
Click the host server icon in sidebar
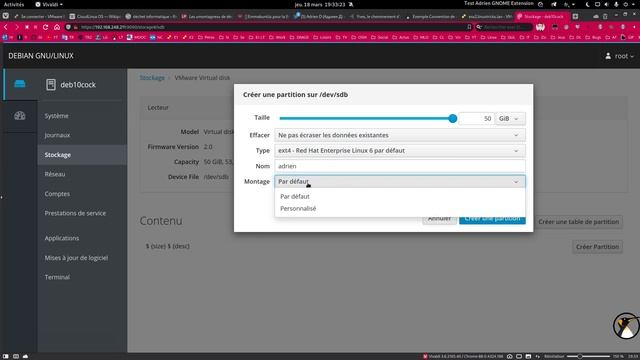[x=20, y=84]
